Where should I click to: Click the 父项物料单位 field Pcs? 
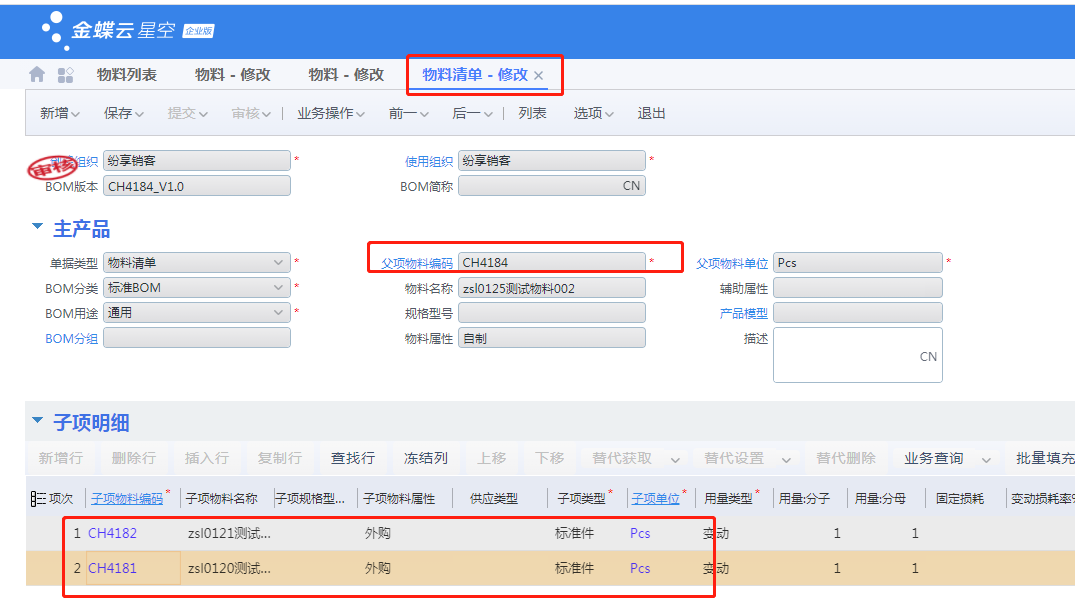coord(858,262)
